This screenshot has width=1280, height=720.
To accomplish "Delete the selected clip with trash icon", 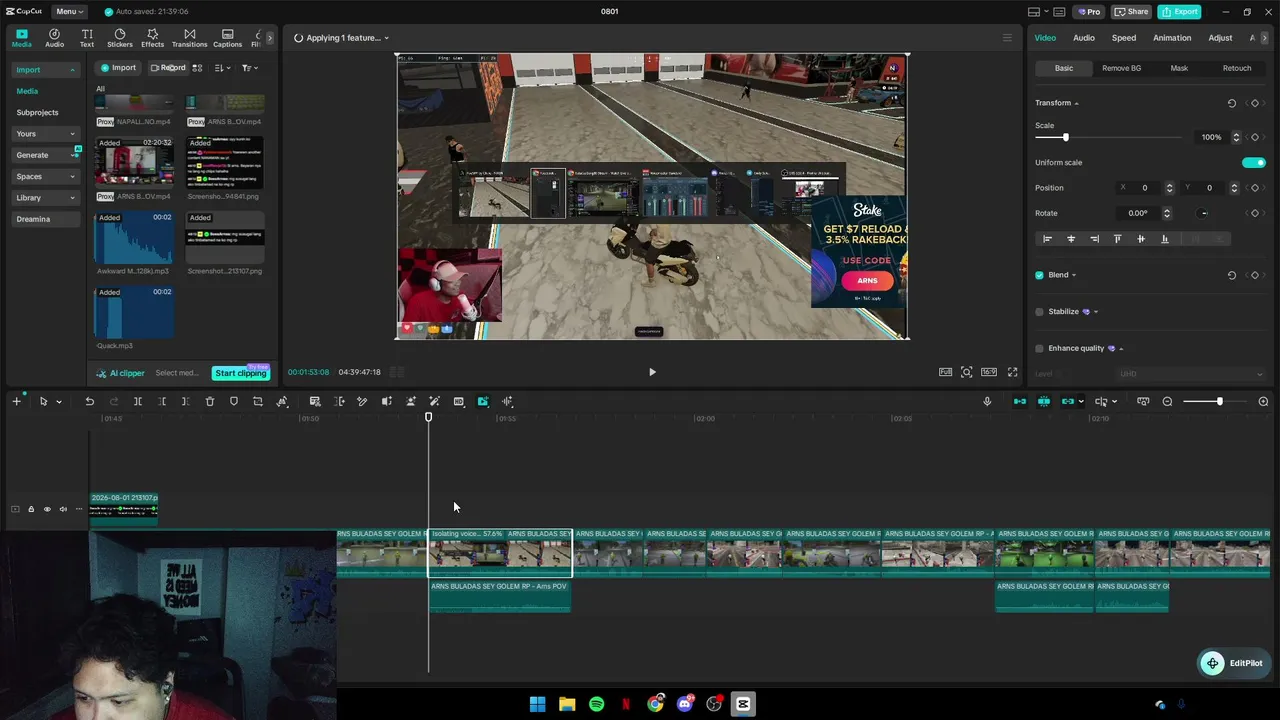I will [210, 401].
